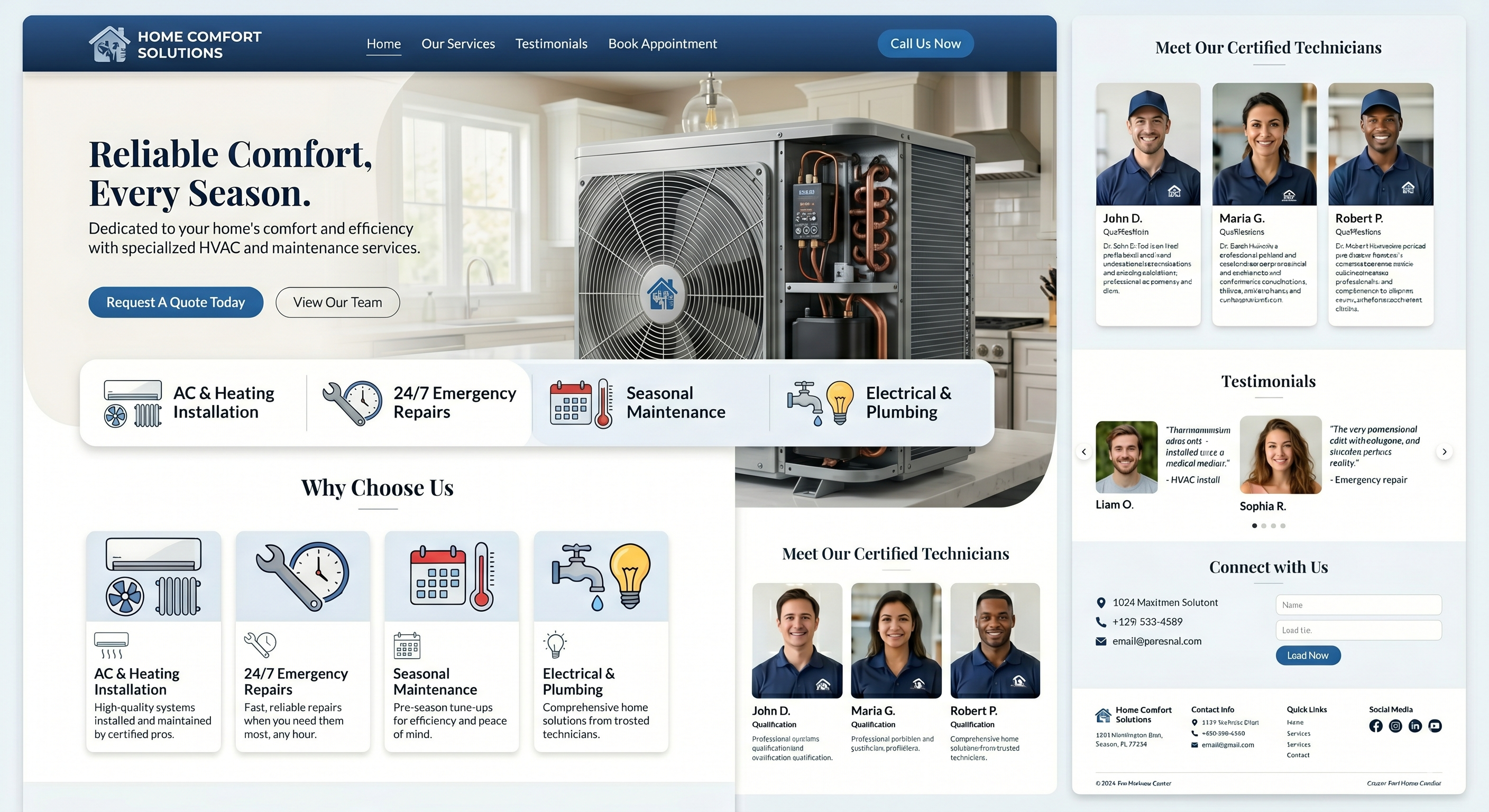The height and width of the screenshot is (812, 1489).
Task: Select fourth testimonial carousel dot
Action: click(x=1283, y=526)
